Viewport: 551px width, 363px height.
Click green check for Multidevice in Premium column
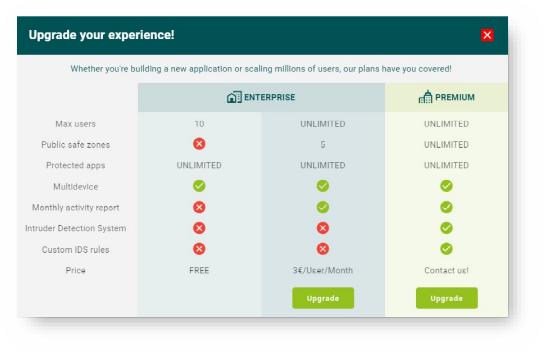point(446,186)
